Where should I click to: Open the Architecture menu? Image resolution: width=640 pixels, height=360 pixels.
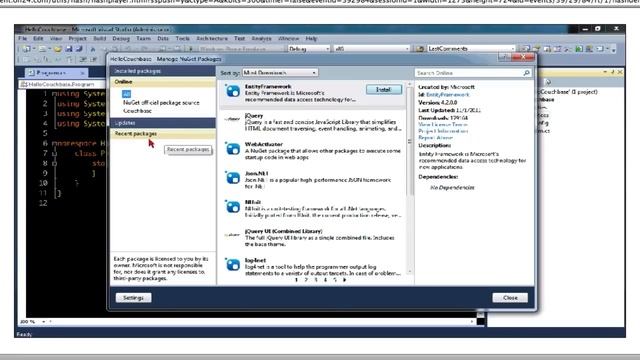tap(212, 38)
